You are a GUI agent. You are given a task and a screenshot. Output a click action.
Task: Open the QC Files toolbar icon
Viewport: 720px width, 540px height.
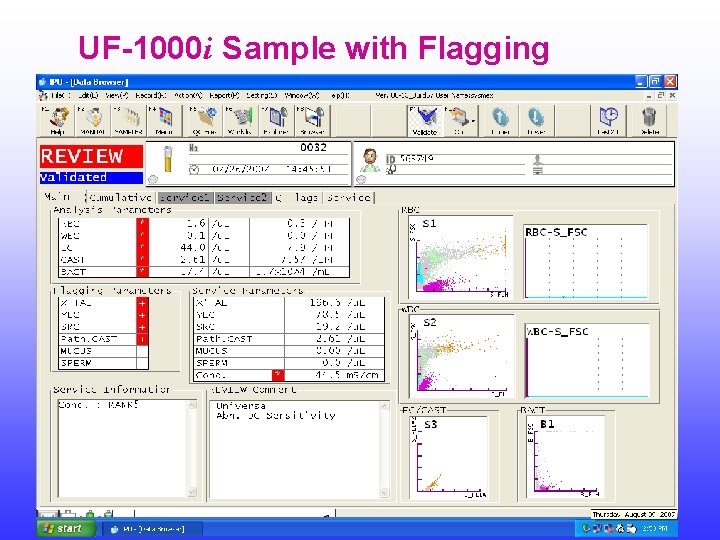(x=205, y=120)
